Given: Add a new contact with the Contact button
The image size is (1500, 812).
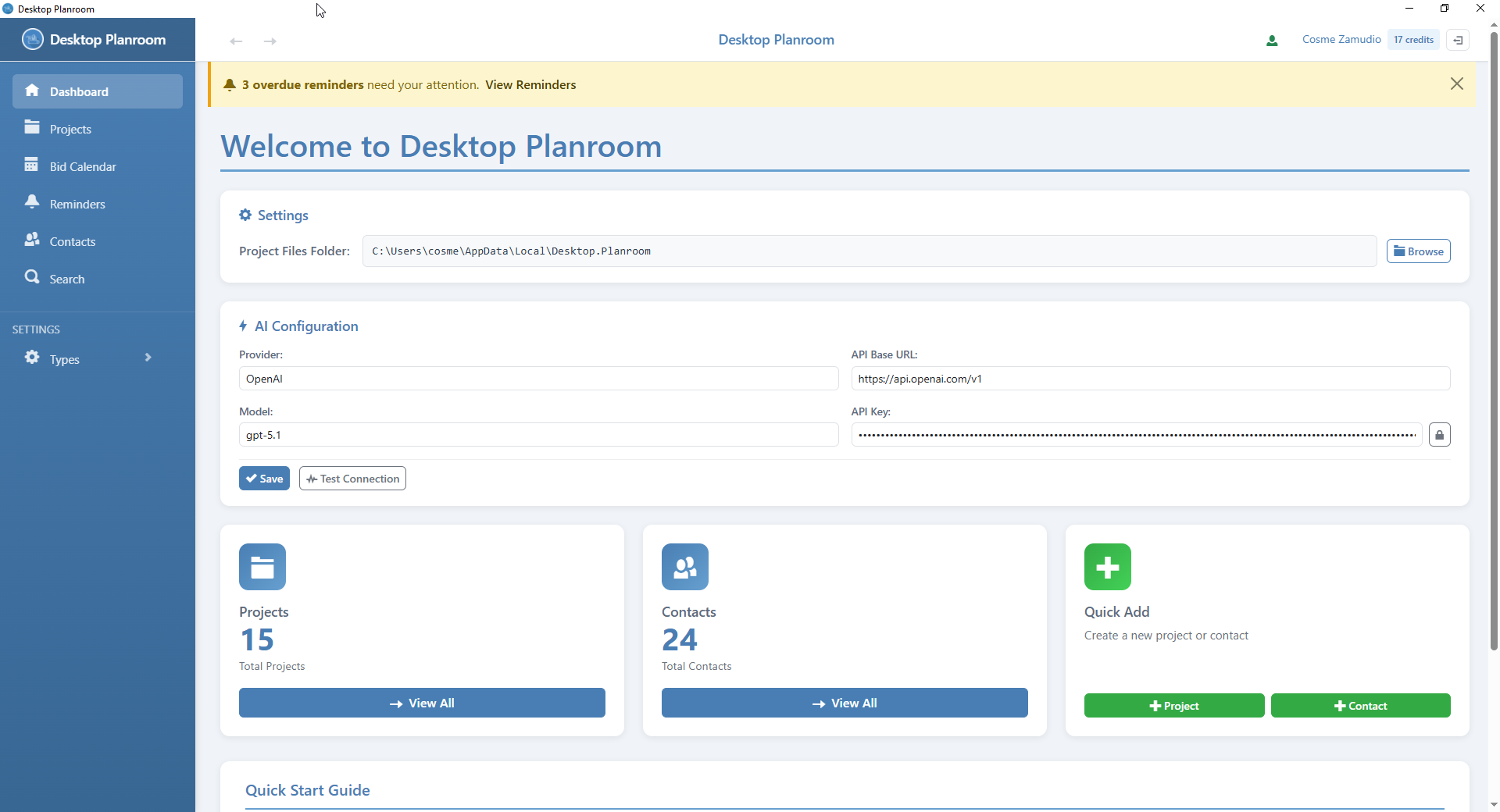Looking at the screenshot, I should click(x=1361, y=705).
